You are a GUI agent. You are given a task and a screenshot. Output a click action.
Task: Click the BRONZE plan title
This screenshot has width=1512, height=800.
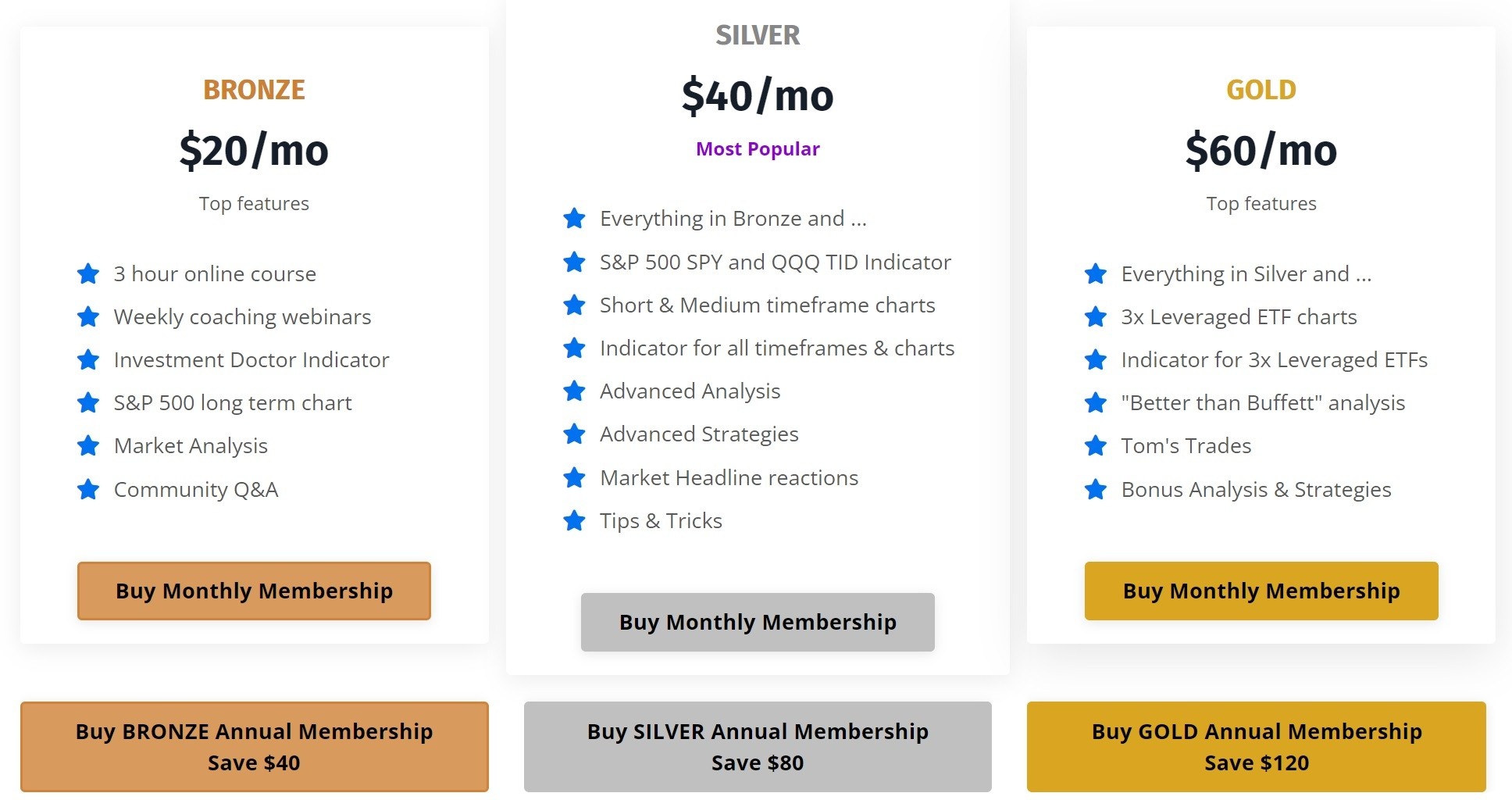coord(254,90)
